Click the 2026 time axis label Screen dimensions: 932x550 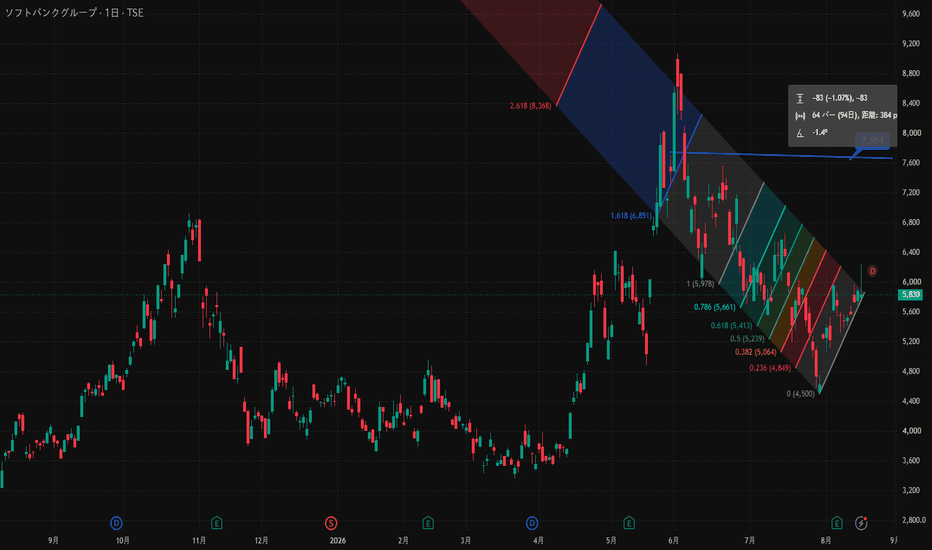(x=338, y=540)
